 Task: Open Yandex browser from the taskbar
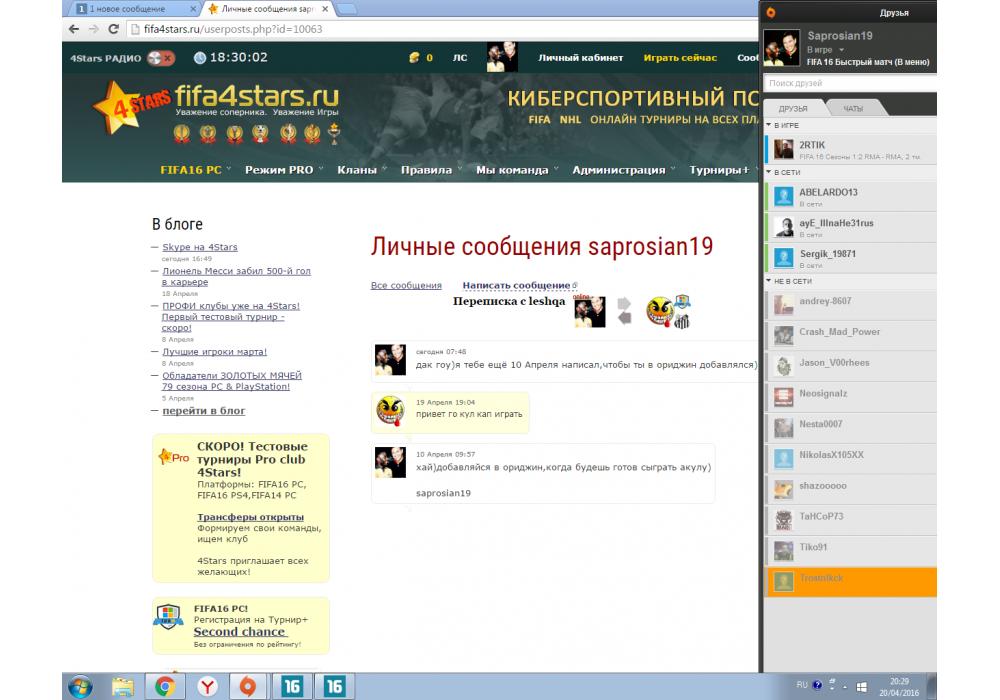pos(205,686)
